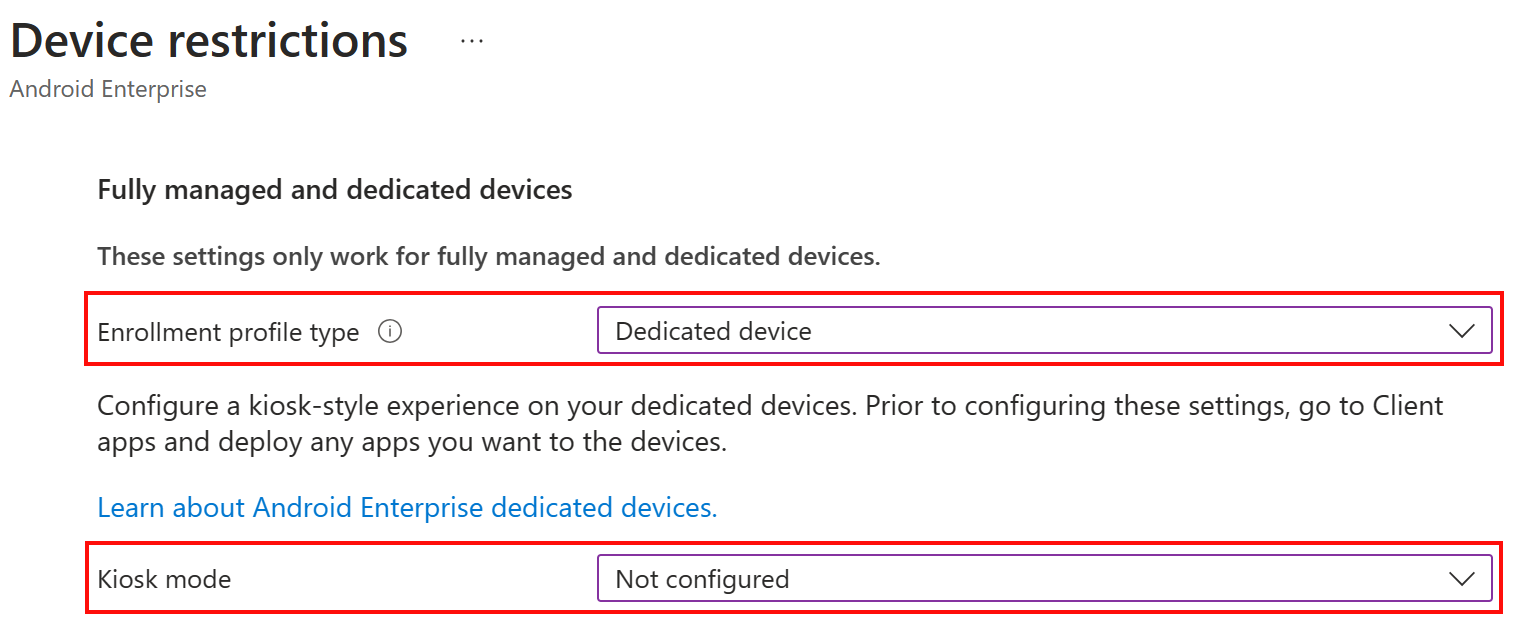Viewport: 1518px width, 632px height.
Task: Click the Kiosk mode label
Action: (x=164, y=578)
